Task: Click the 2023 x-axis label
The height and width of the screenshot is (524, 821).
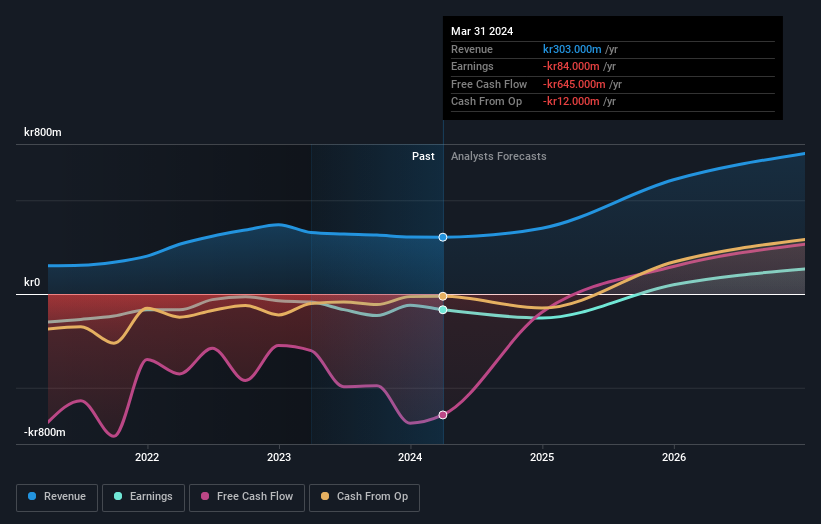Action: (x=279, y=457)
